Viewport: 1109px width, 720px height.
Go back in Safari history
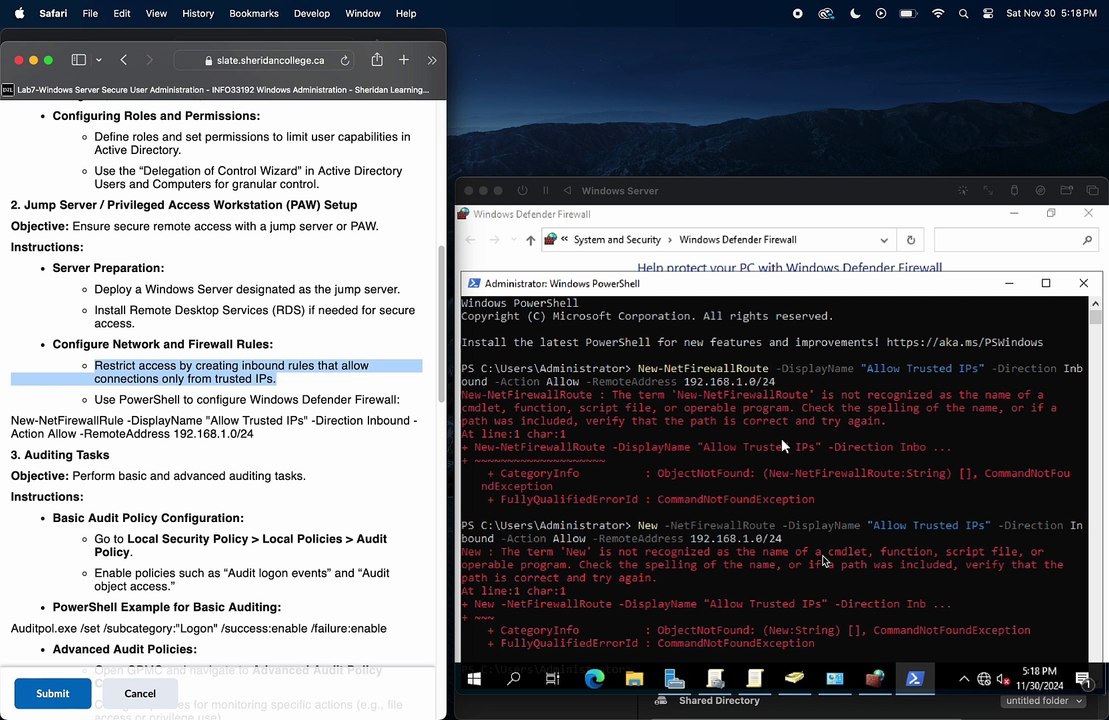[x=124, y=60]
